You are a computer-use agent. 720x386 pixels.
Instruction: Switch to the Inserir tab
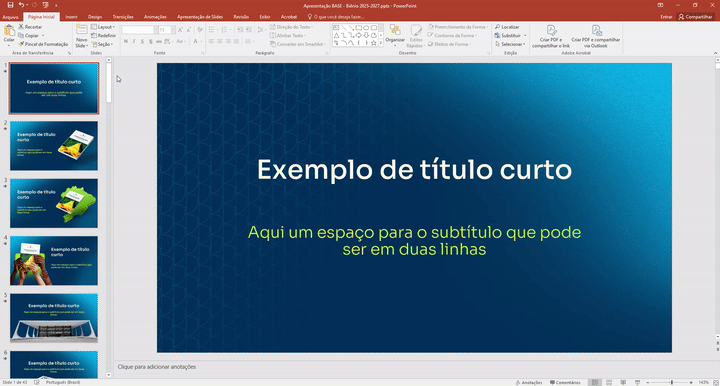point(71,17)
